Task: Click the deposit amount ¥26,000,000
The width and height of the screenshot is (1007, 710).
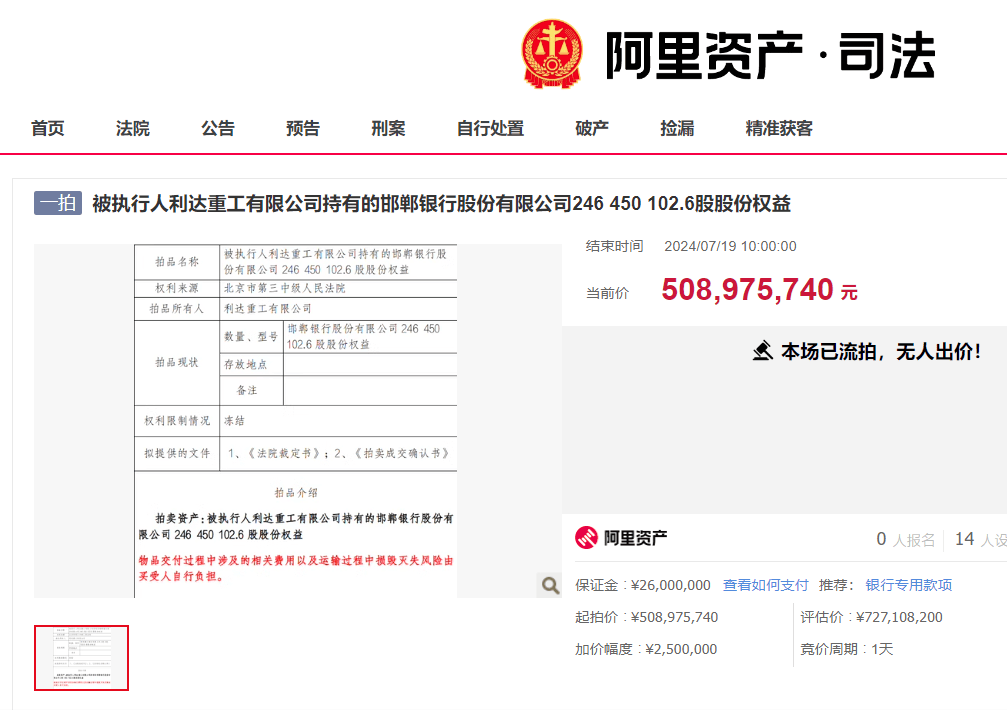Action: click(x=671, y=585)
